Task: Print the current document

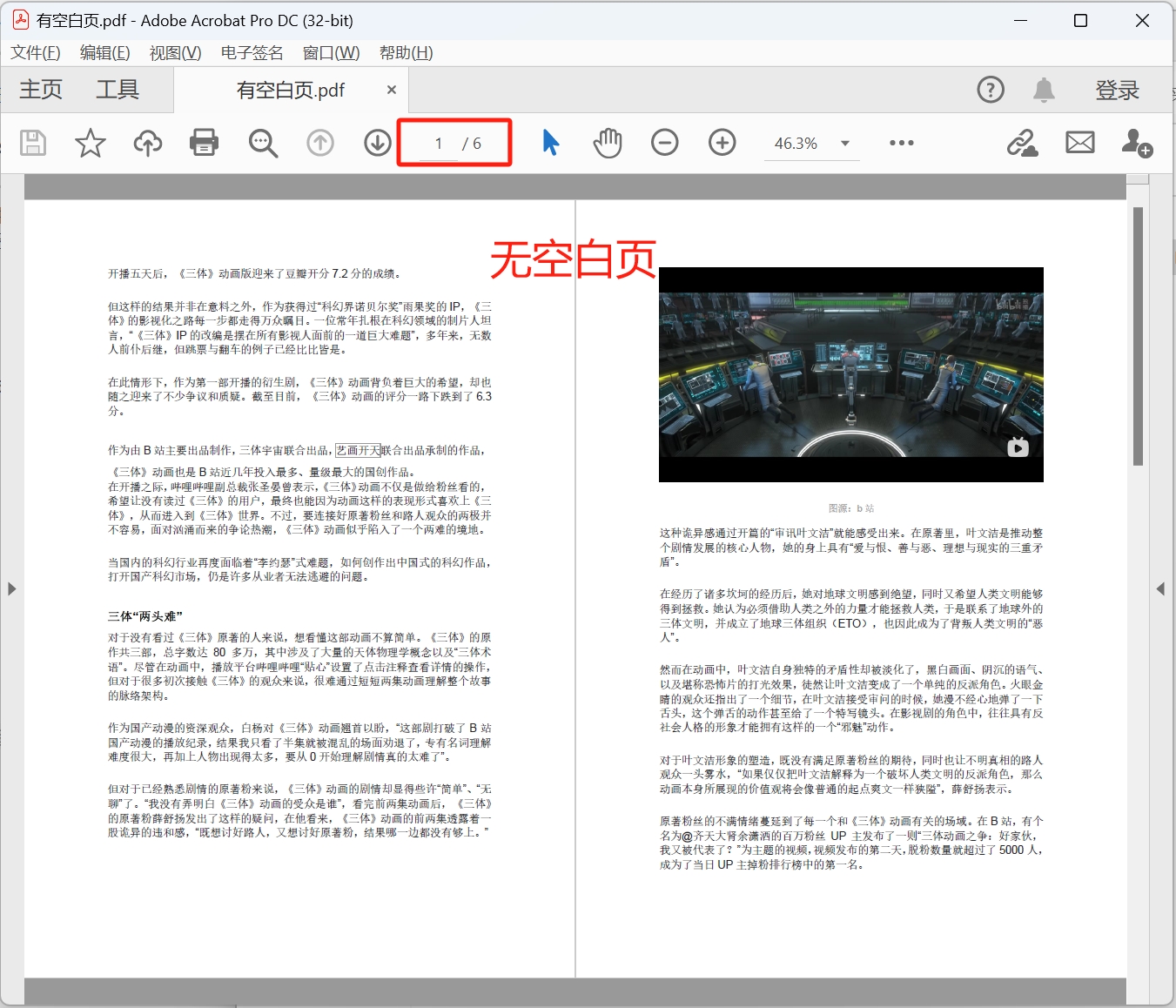Action: 204,143
